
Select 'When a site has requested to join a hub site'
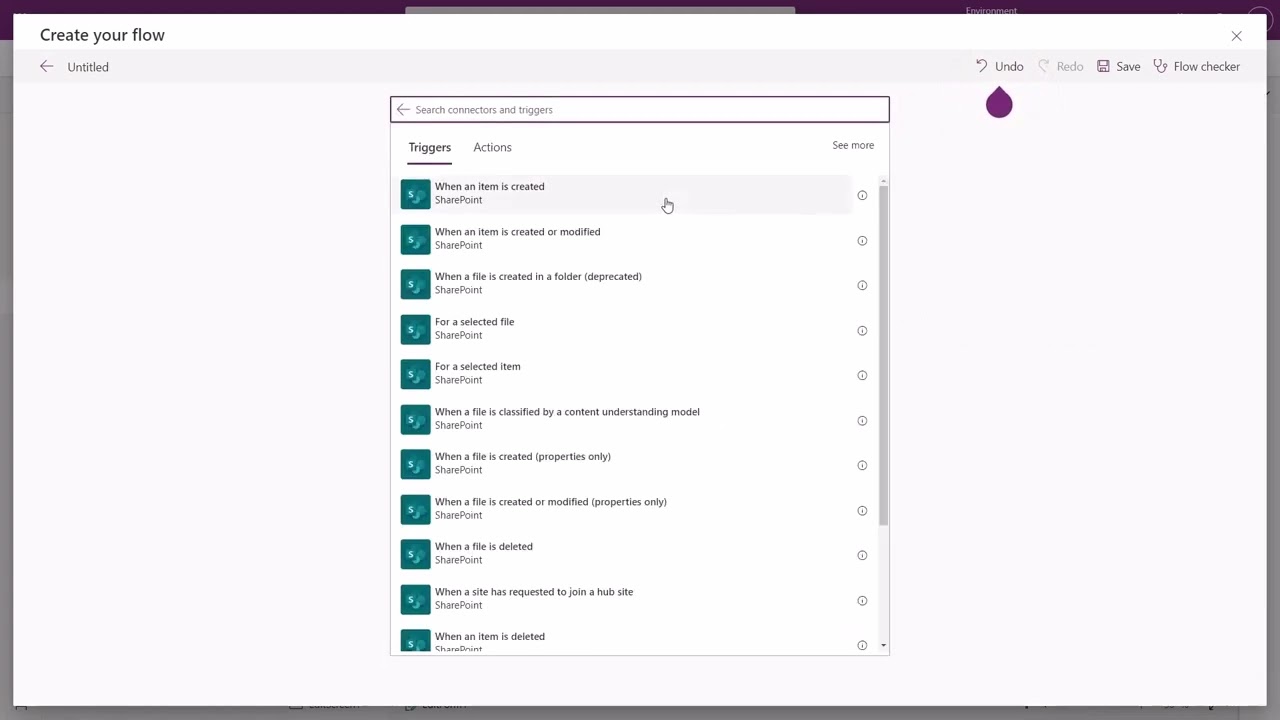pyautogui.click(x=625, y=599)
